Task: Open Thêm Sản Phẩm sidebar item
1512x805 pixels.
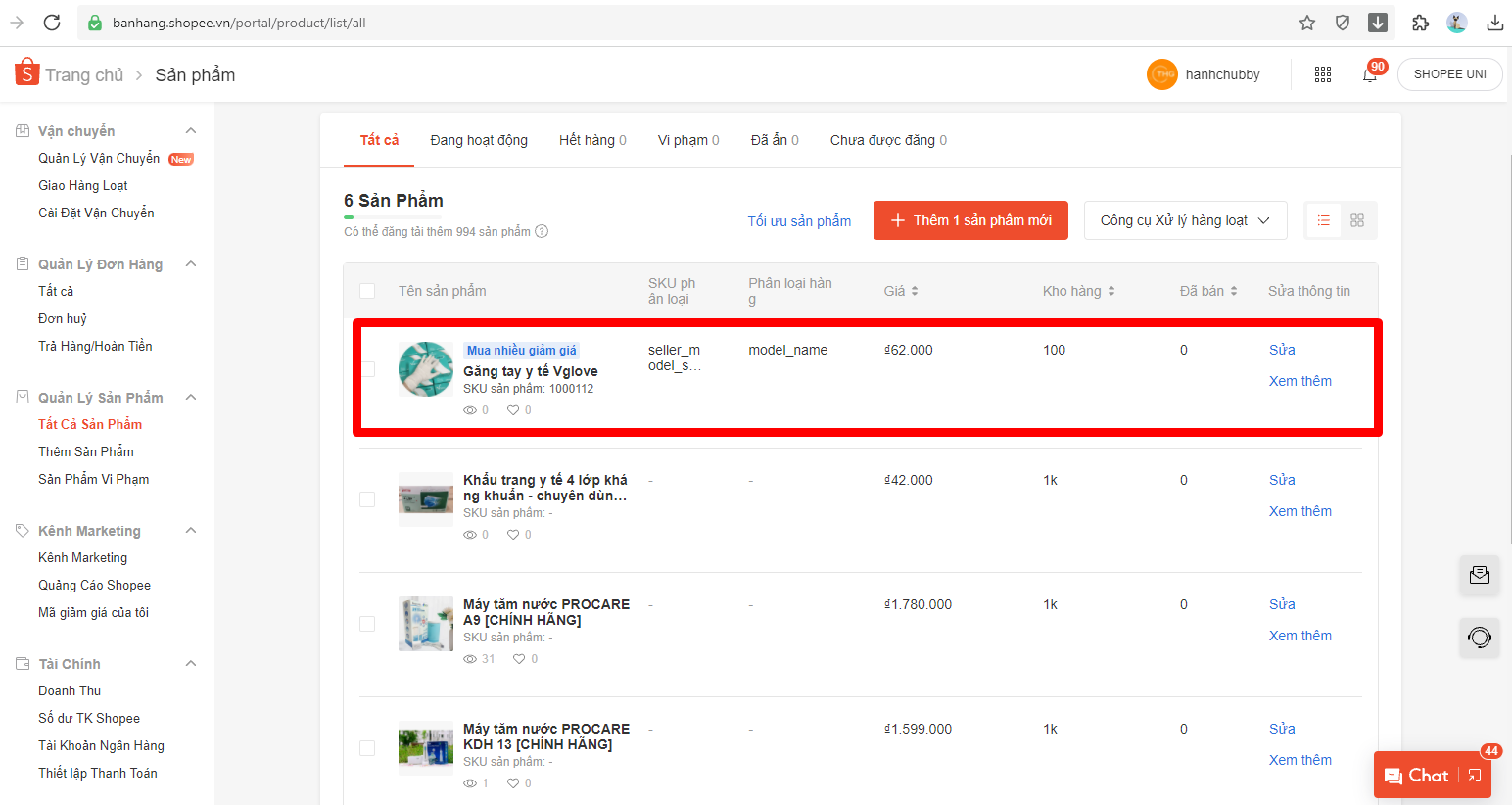Action: pos(86,451)
